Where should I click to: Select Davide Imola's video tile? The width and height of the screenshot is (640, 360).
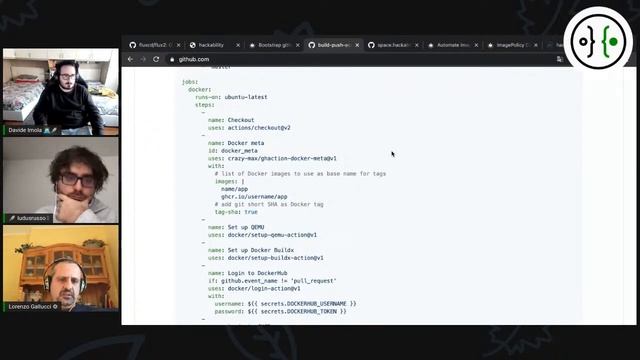point(61,92)
